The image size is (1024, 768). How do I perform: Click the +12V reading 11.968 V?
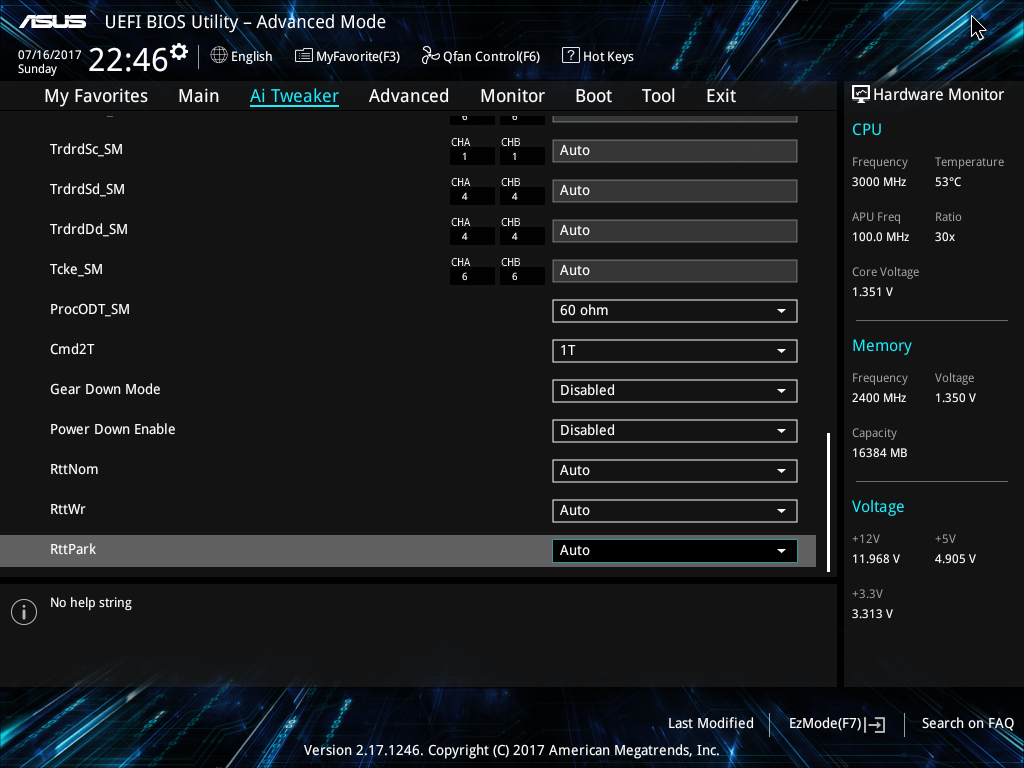point(876,559)
